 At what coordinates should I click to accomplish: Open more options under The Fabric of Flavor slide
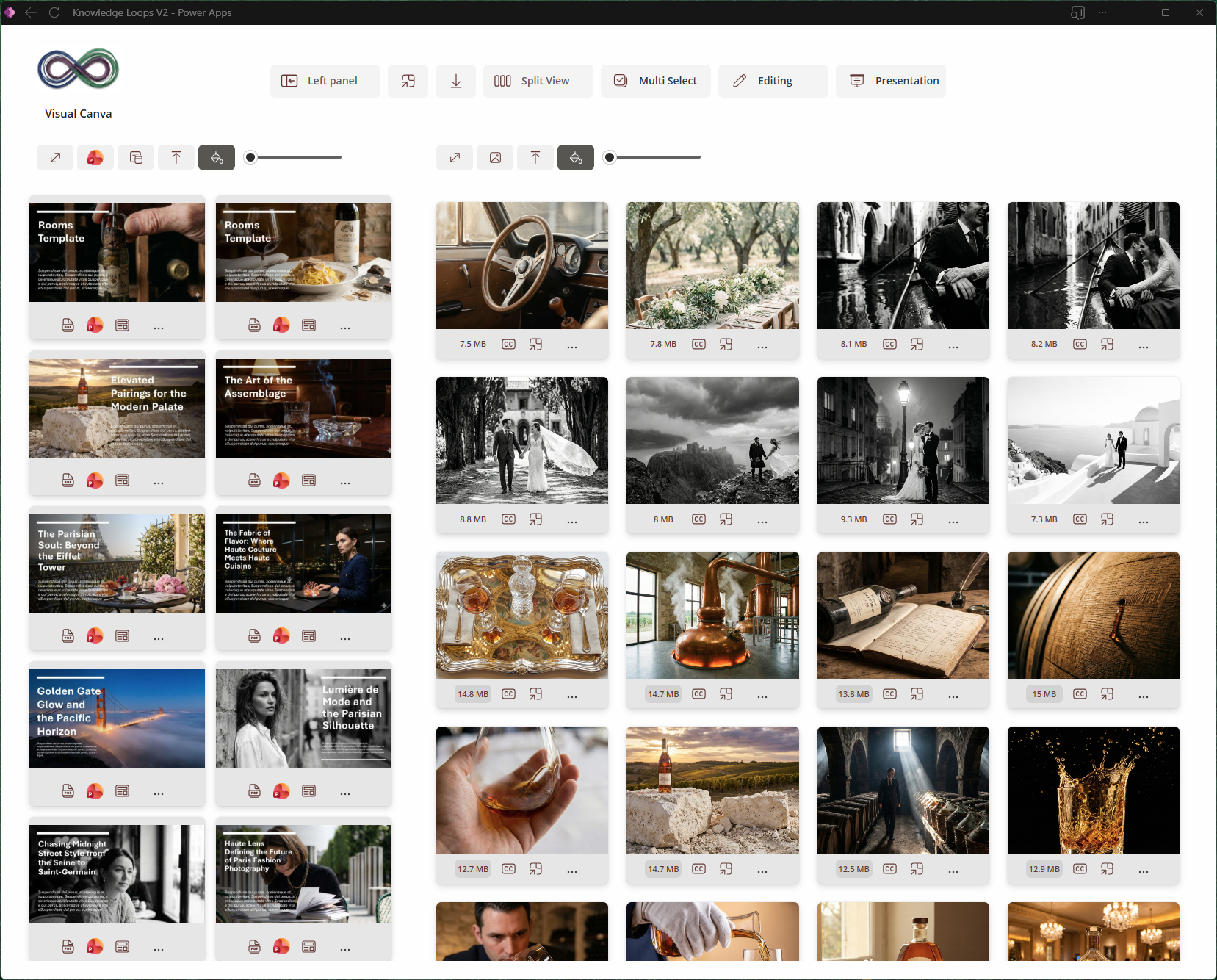(345, 638)
